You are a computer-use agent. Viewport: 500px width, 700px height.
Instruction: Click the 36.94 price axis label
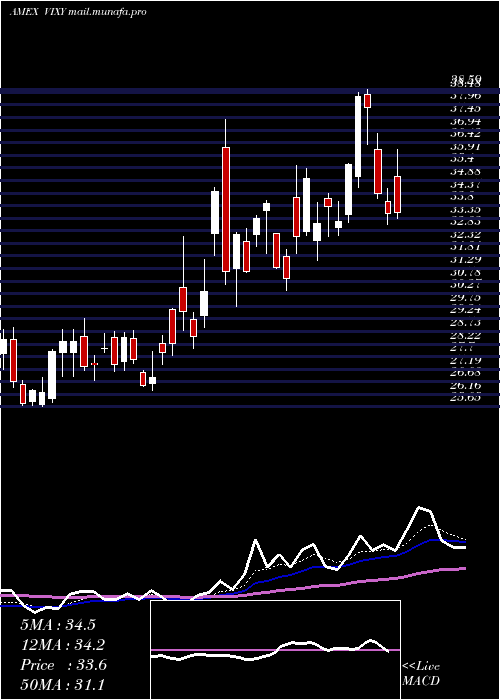coord(465,121)
